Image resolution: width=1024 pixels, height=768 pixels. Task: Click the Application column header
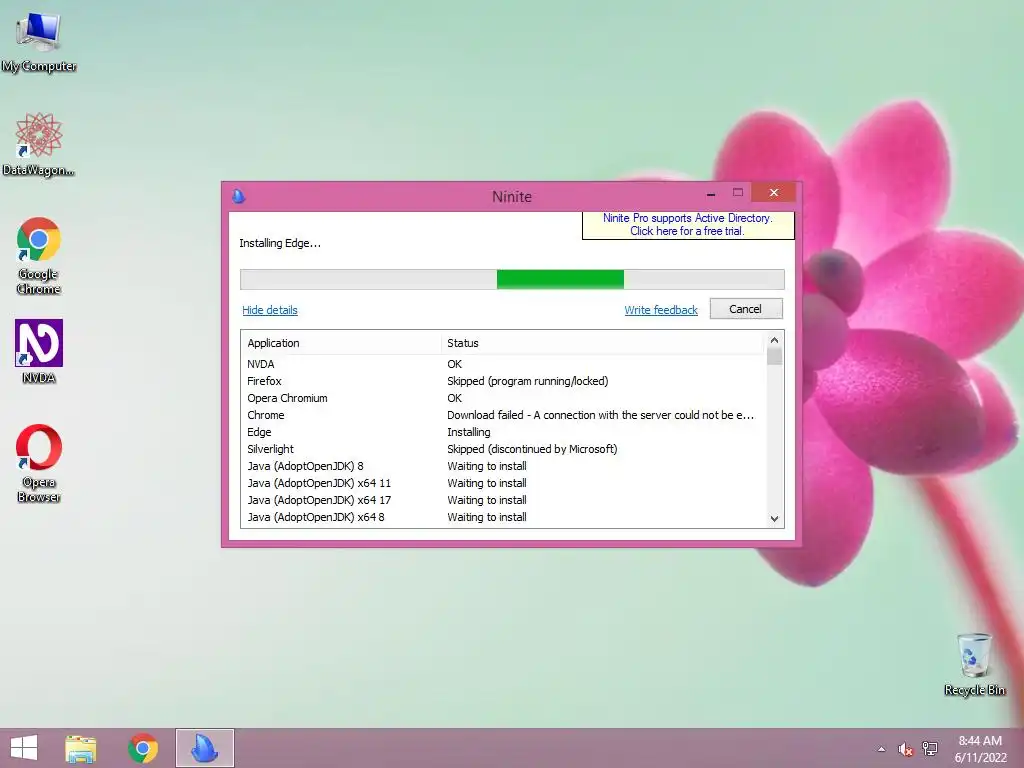pyautogui.click(x=342, y=343)
